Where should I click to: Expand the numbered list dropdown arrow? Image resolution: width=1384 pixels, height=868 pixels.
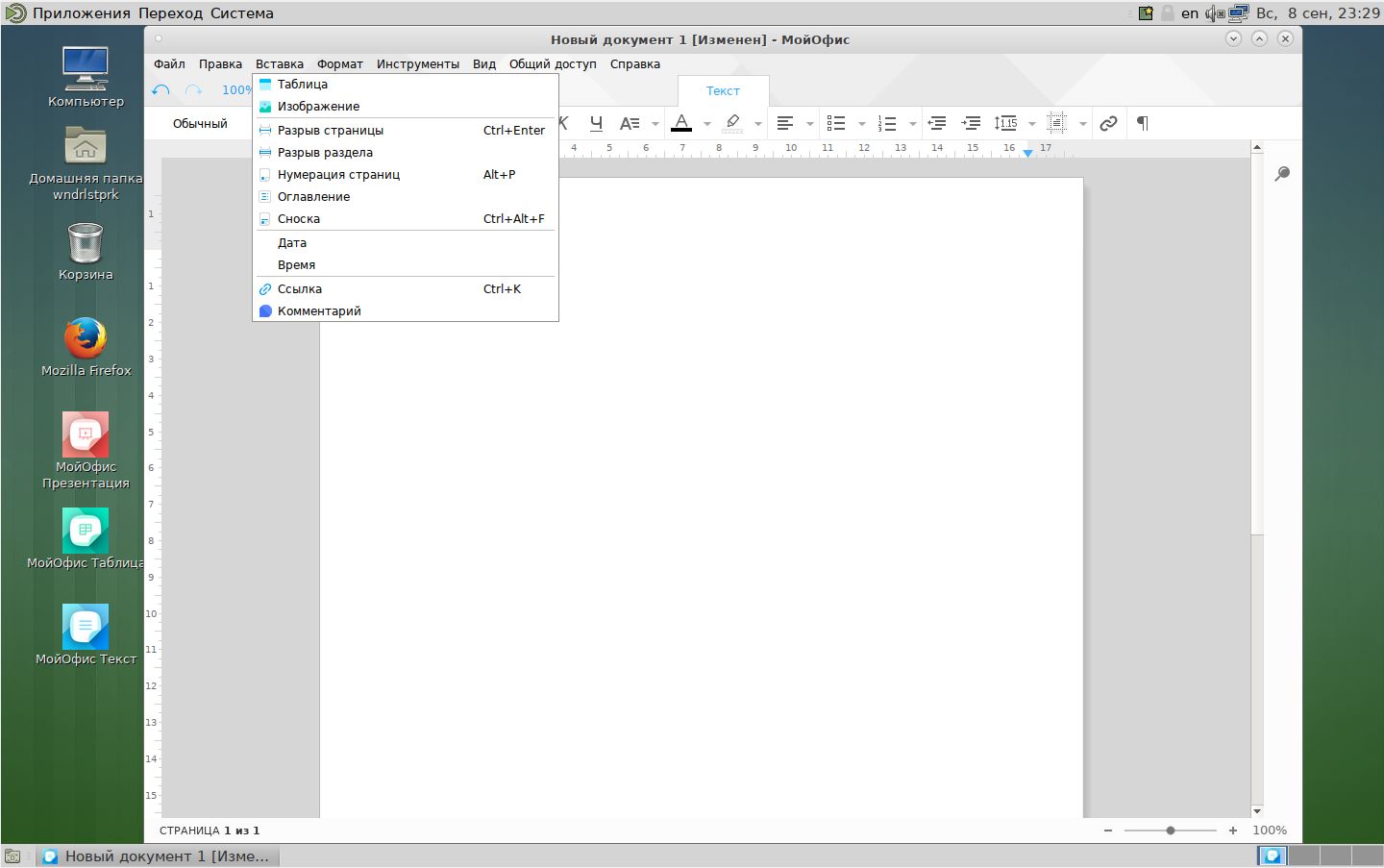[x=912, y=124]
